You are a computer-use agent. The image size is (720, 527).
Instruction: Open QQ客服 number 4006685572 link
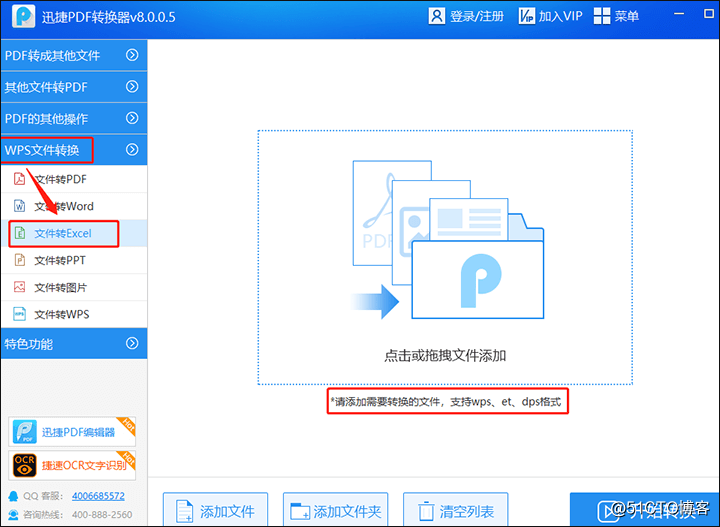point(98,496)
